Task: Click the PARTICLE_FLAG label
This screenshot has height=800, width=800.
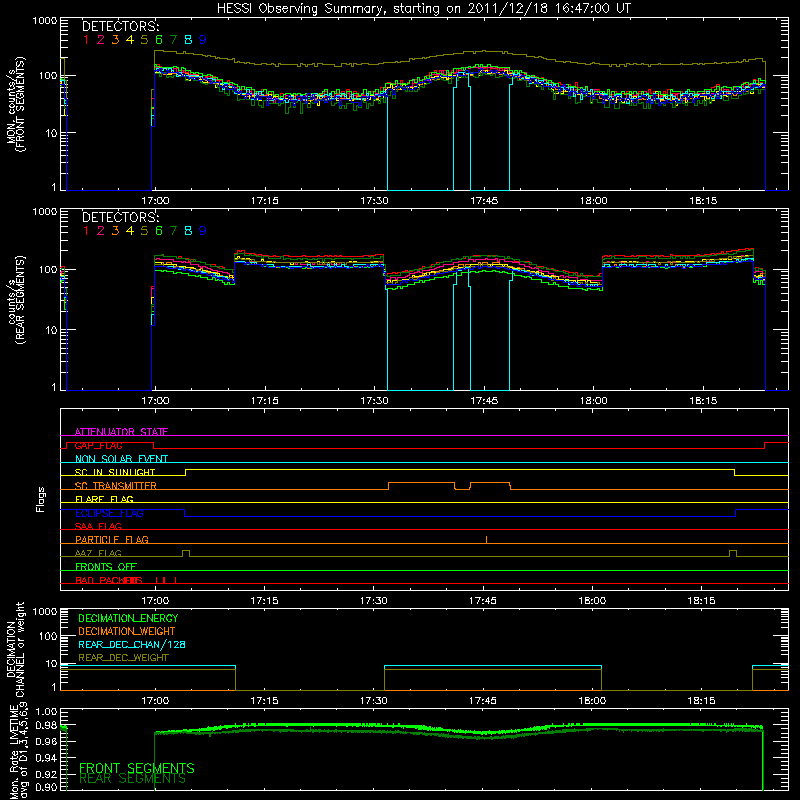Action: pyautogui.click(x=112, y=539)
